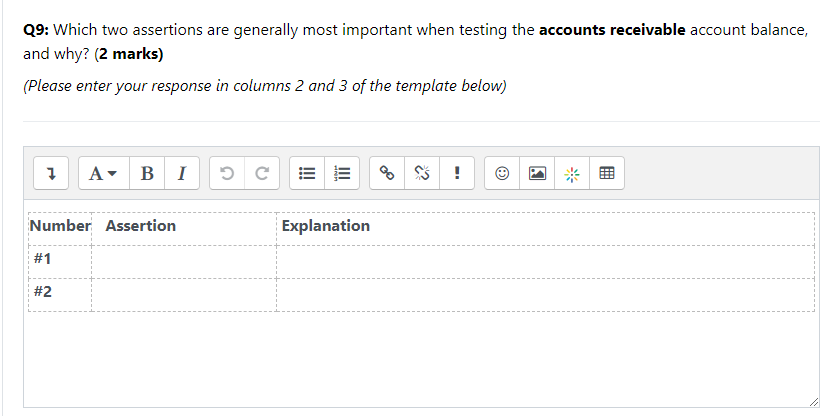Screen dimensions: 830x416
Task: Click the unlink icon
Action: pyautogui.click(x=421, y=174)
